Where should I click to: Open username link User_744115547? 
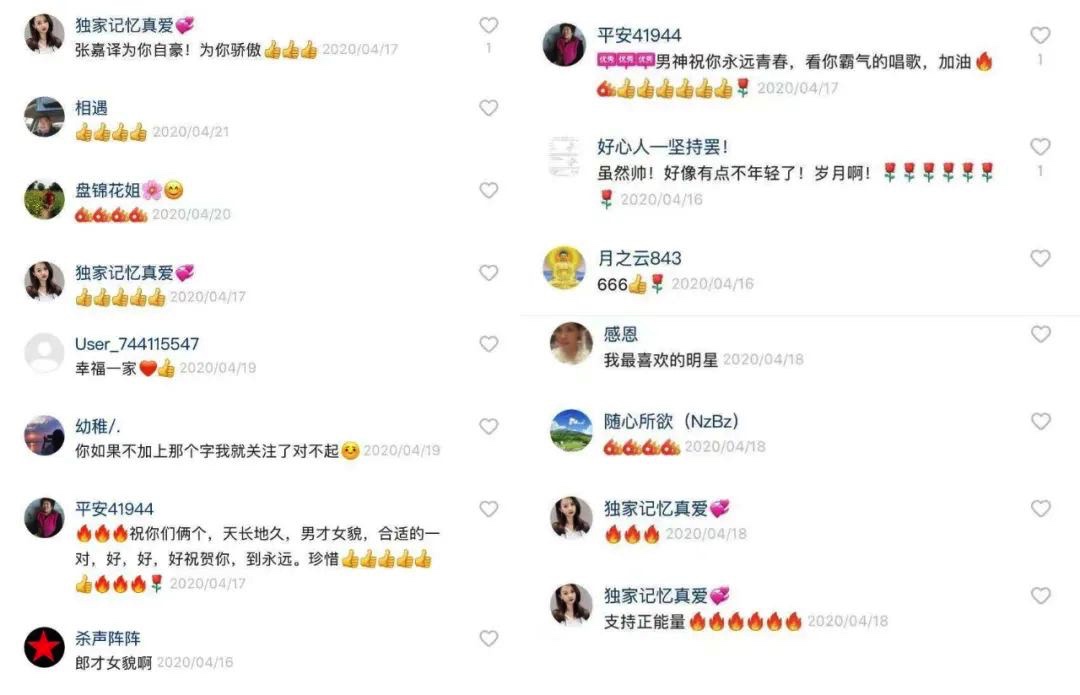pyautogui.click(x=137, y=344)
